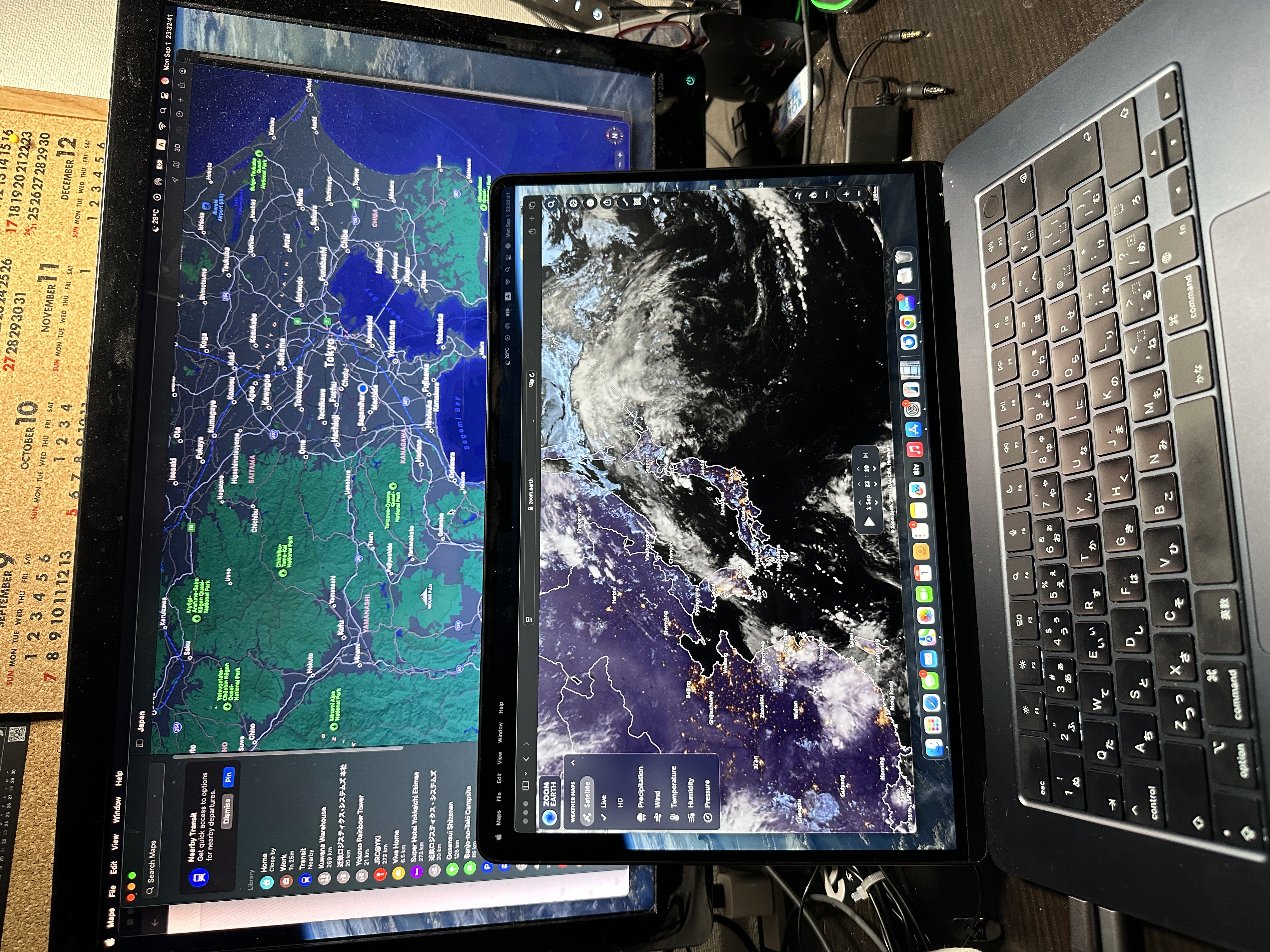Screen dimensions: 1270x952
Task: Click the my location arrow icon
Action: pos(656,201)
